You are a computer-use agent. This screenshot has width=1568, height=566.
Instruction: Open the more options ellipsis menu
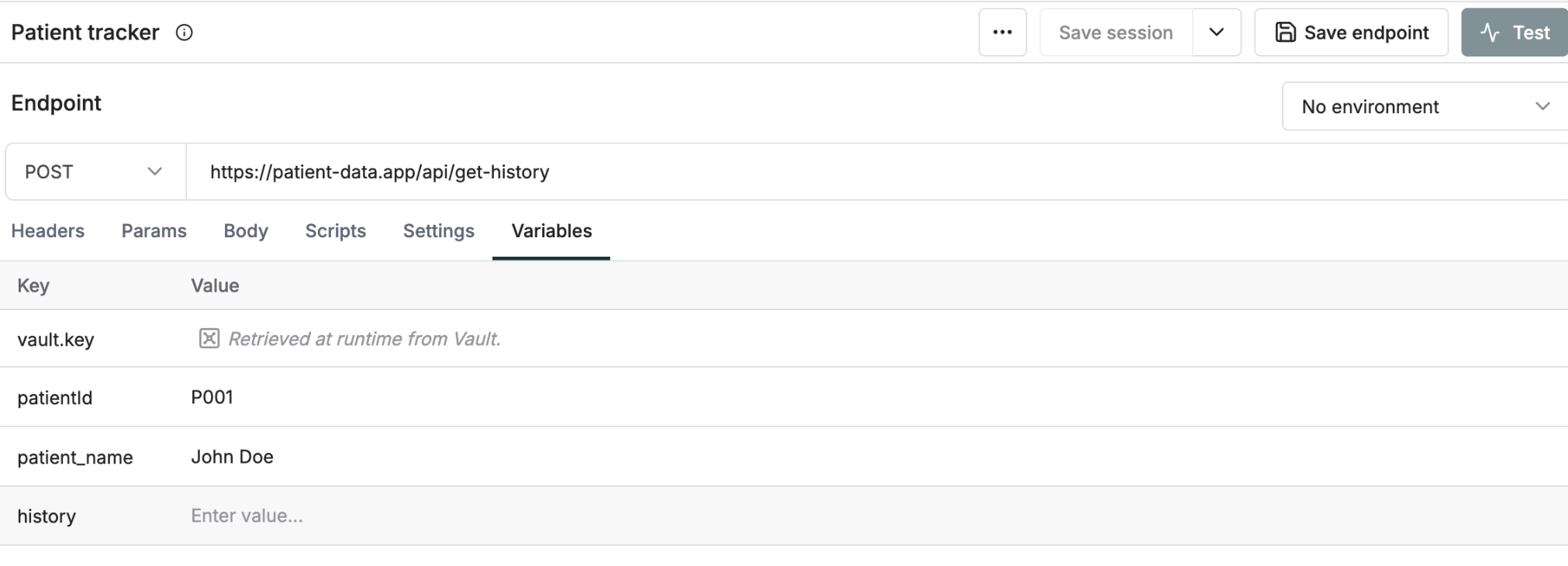coord(1002,32)
